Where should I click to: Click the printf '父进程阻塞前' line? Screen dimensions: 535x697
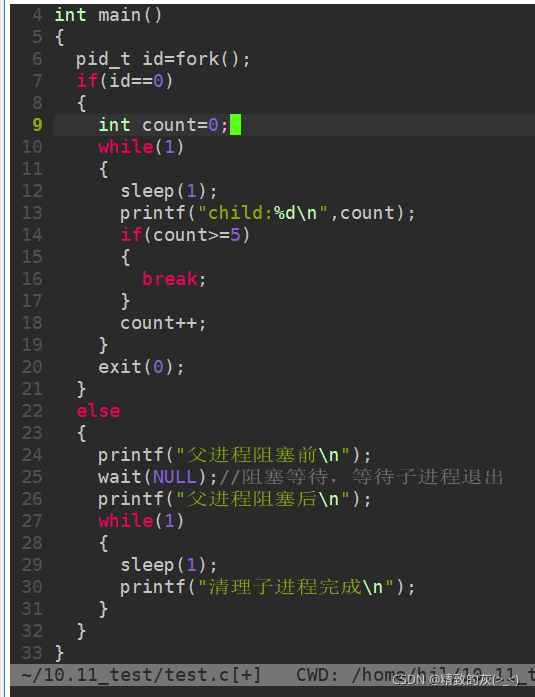tap(235, 456)
